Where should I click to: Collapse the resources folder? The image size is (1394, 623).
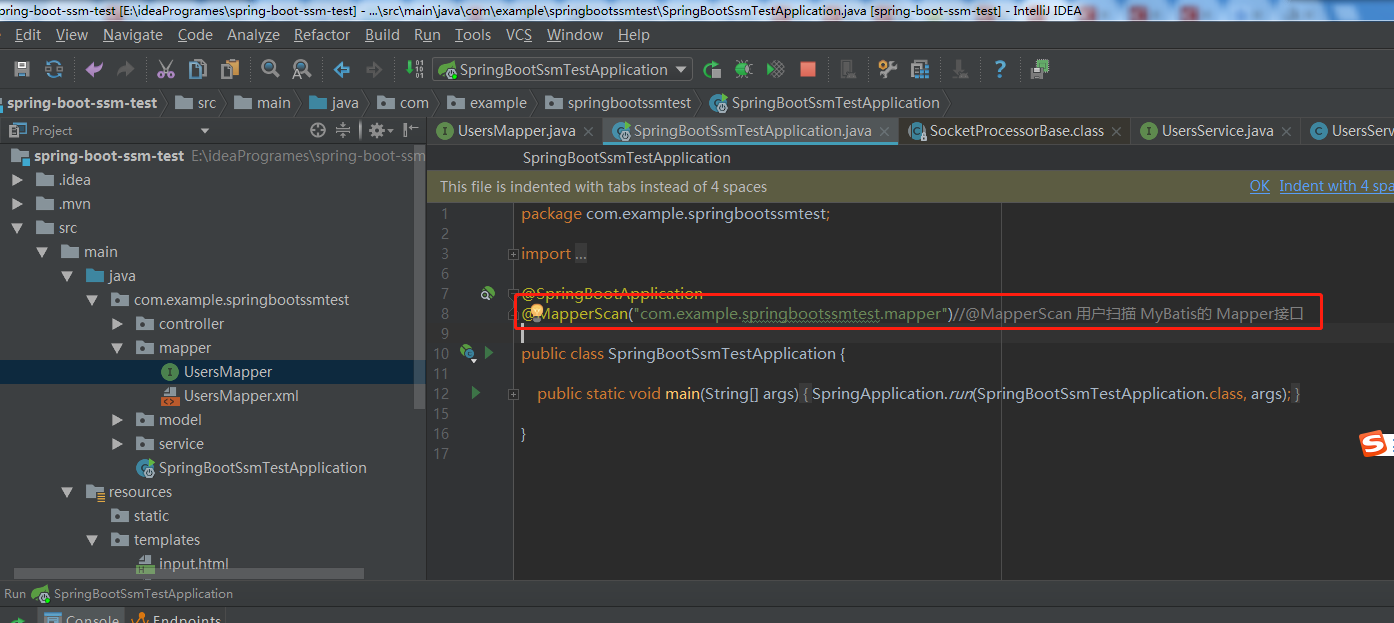point(67,492)
